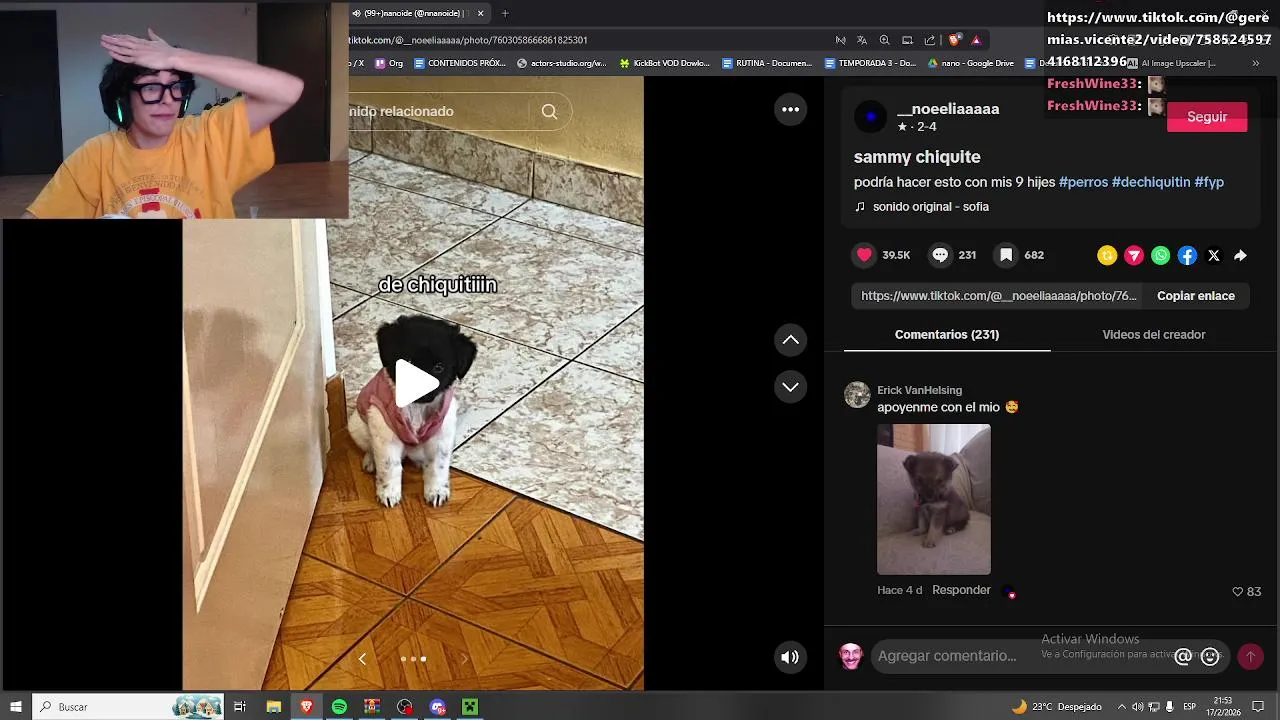Open the __noeeliaaaaa profile avatar
The width and height of the screenshot is (1280, 720).
click(870, 117)
